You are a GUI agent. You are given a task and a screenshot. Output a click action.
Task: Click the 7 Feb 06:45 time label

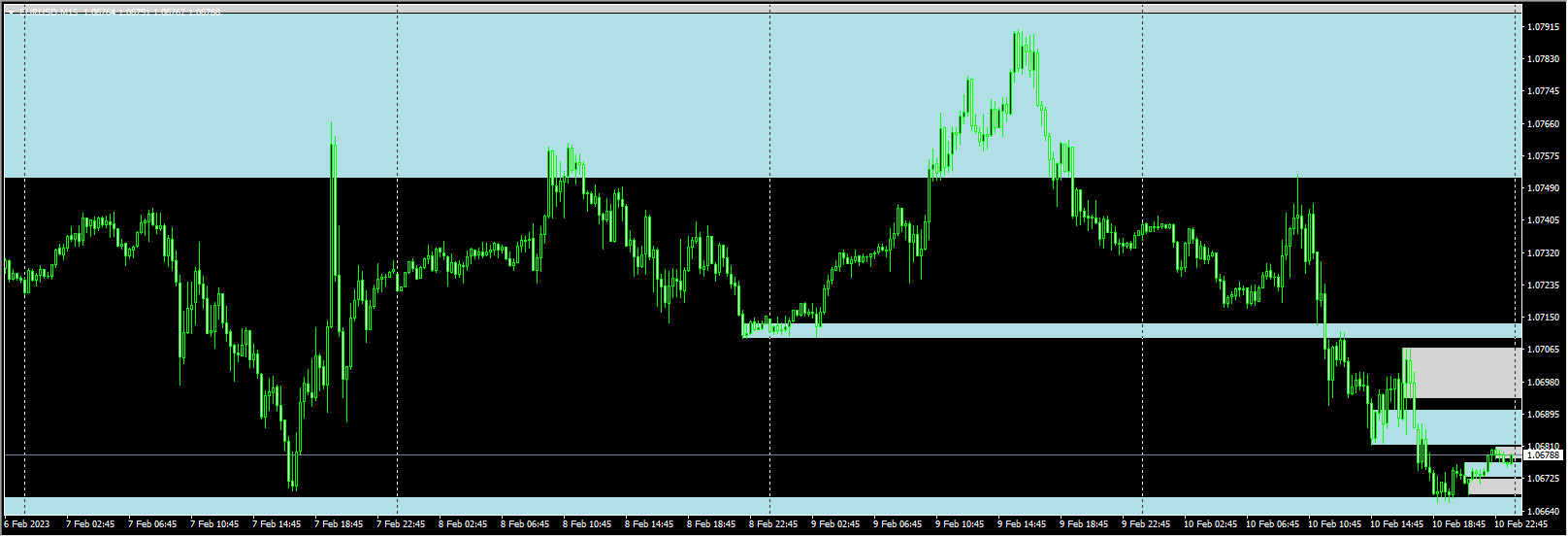[152, 524]
